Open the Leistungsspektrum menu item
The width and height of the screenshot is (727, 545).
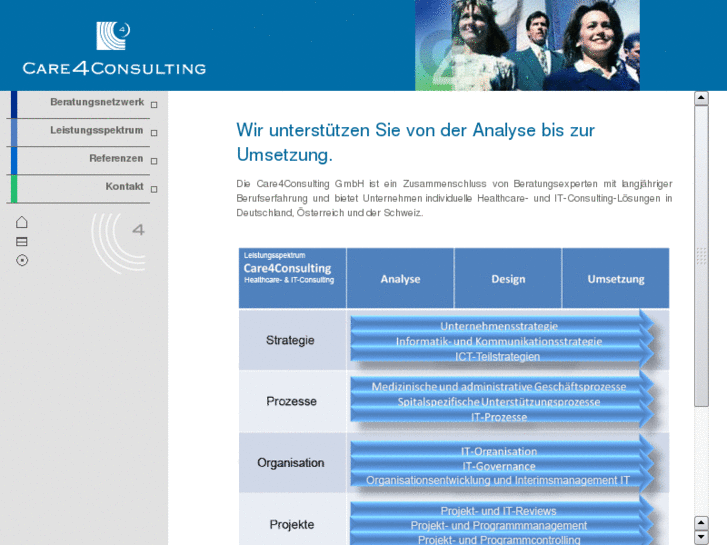tap(96, 130)
